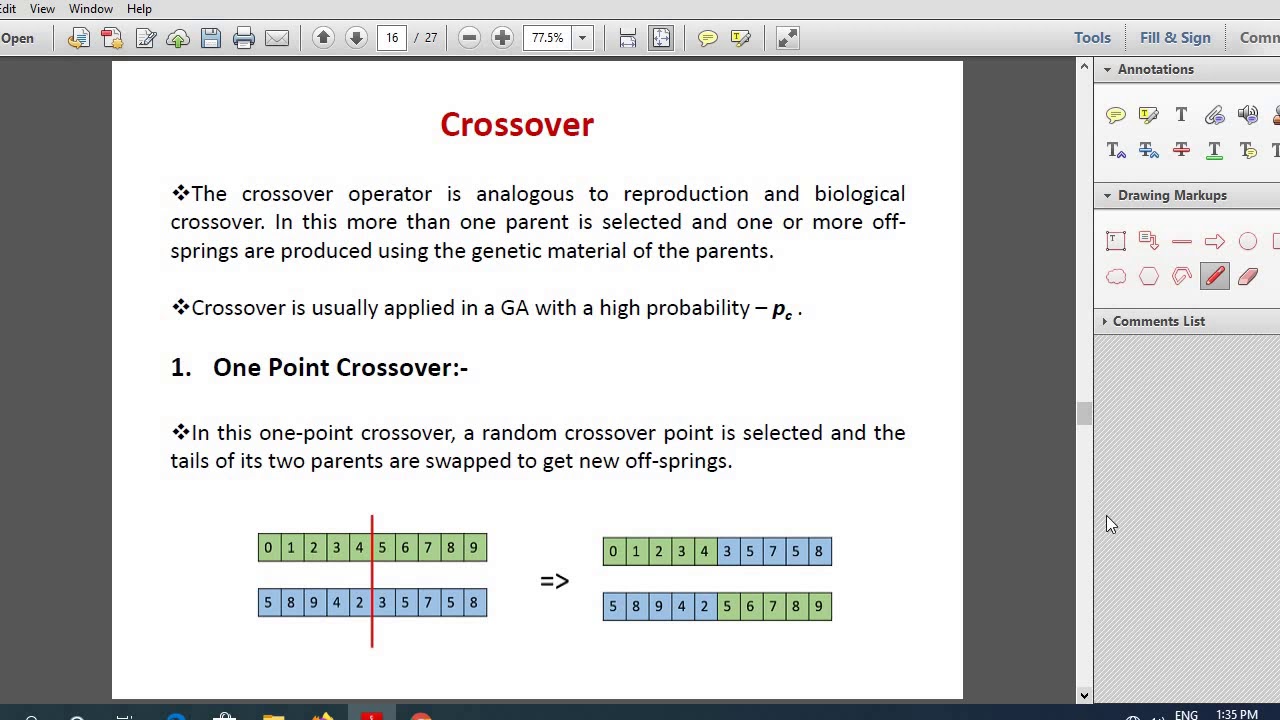Switch to read mode expand icon
1280x720 pixels.
click(788, 38)
